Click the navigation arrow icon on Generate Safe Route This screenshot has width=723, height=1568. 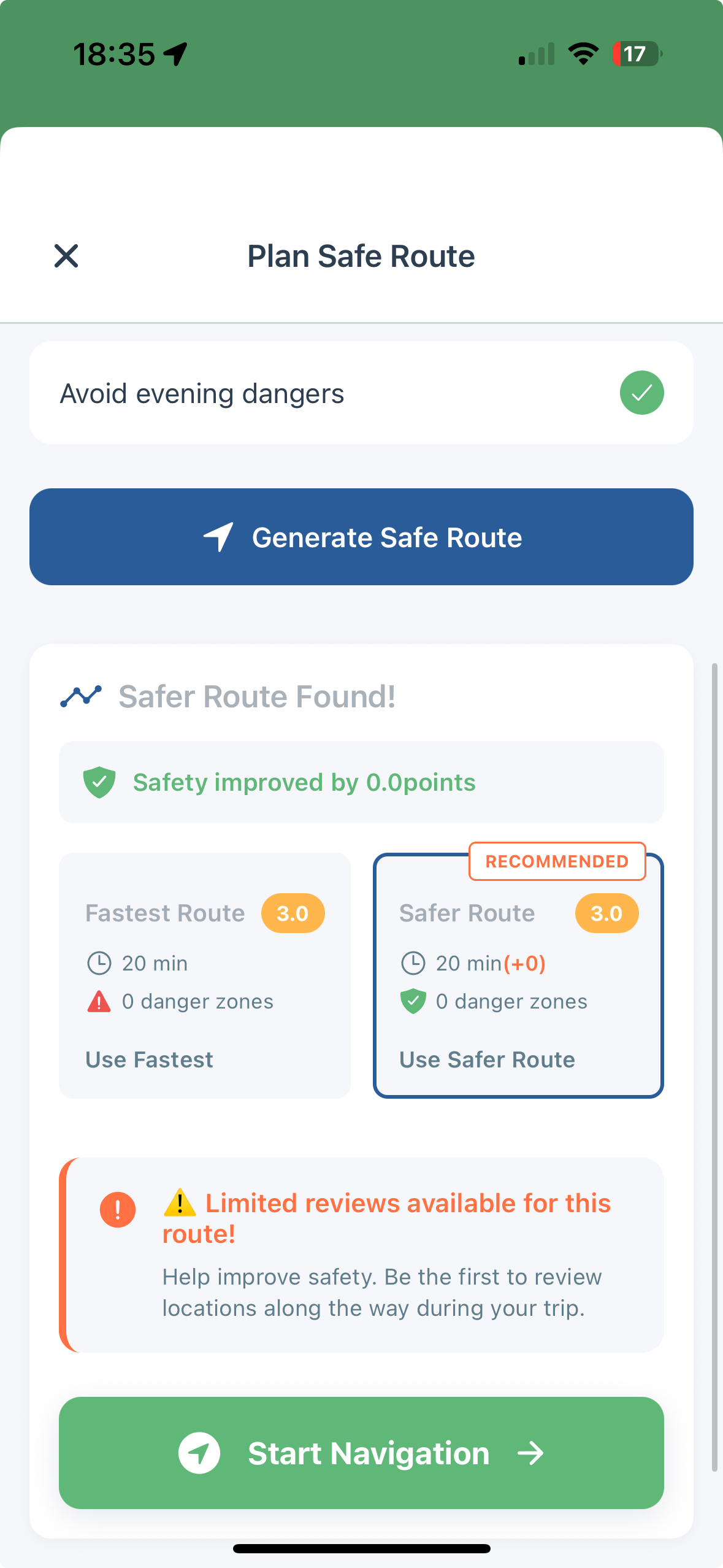tap(218, 536)
